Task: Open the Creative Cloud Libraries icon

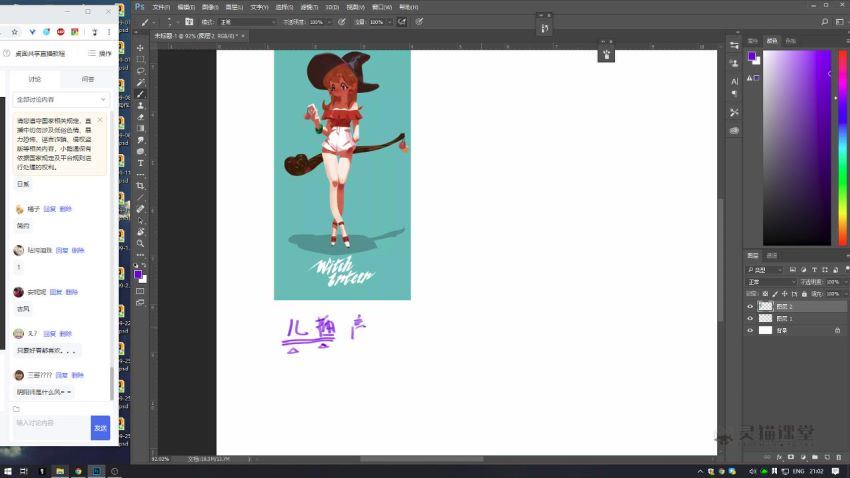Action: [x=734, y=131]
